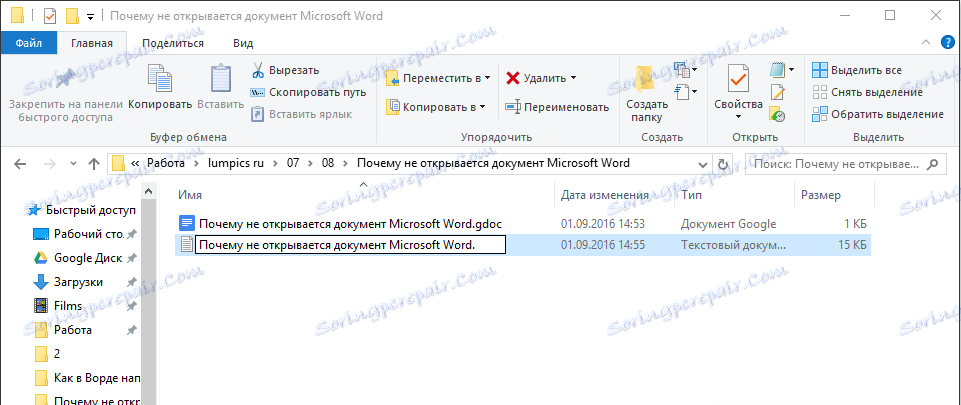Click Создать папку folder icon
The height and width of the screenshot is (405, 961).
tap(647, 78)
